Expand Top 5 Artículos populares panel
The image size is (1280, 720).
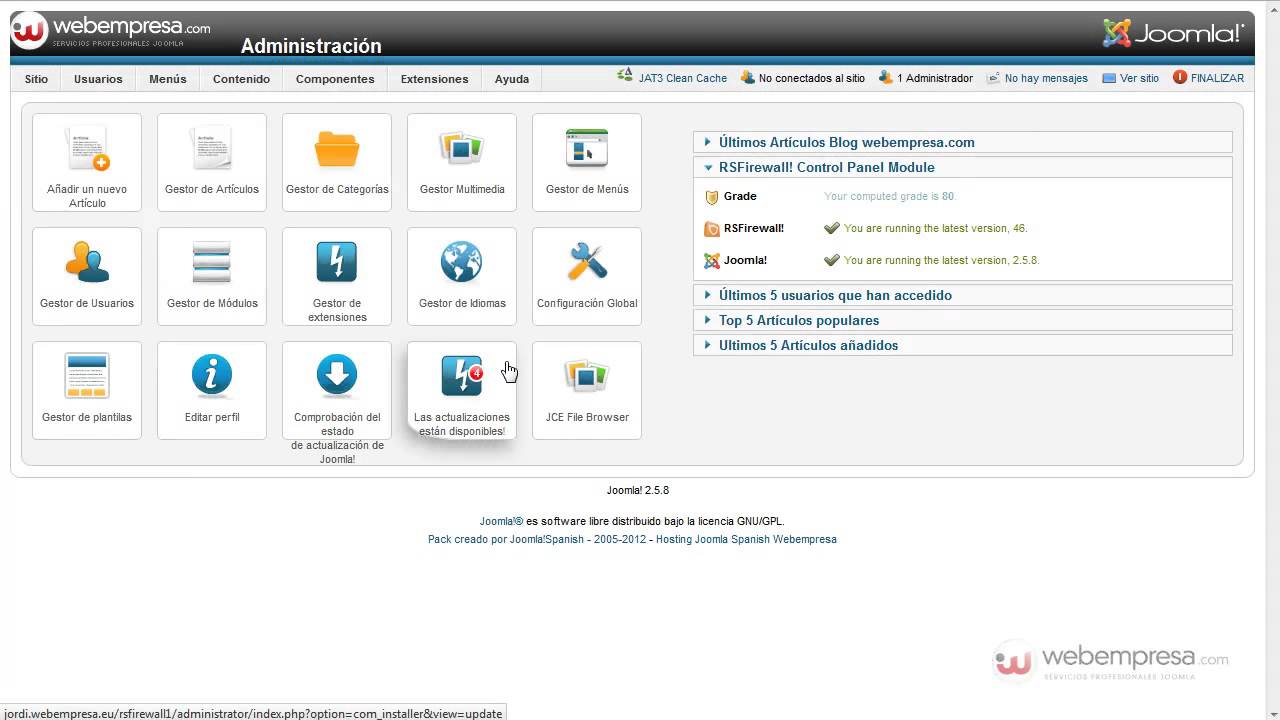962,320
